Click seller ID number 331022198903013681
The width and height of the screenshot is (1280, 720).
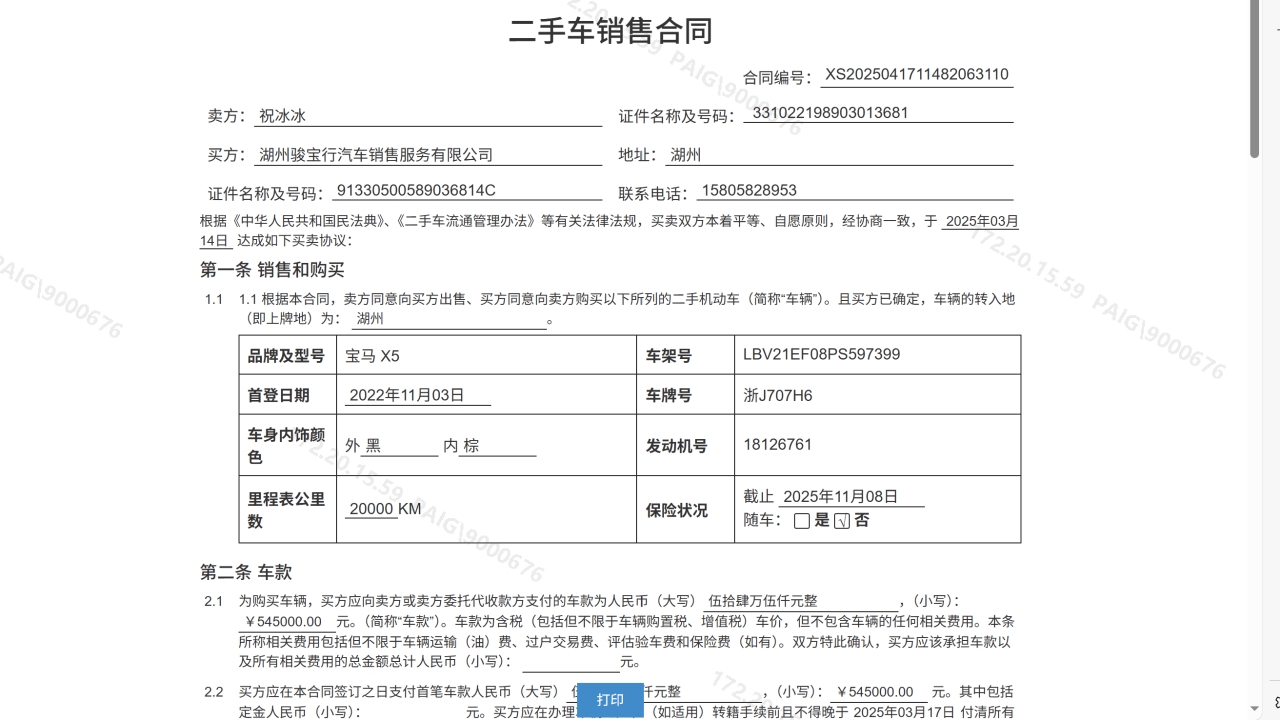click(x=879, y=113)
